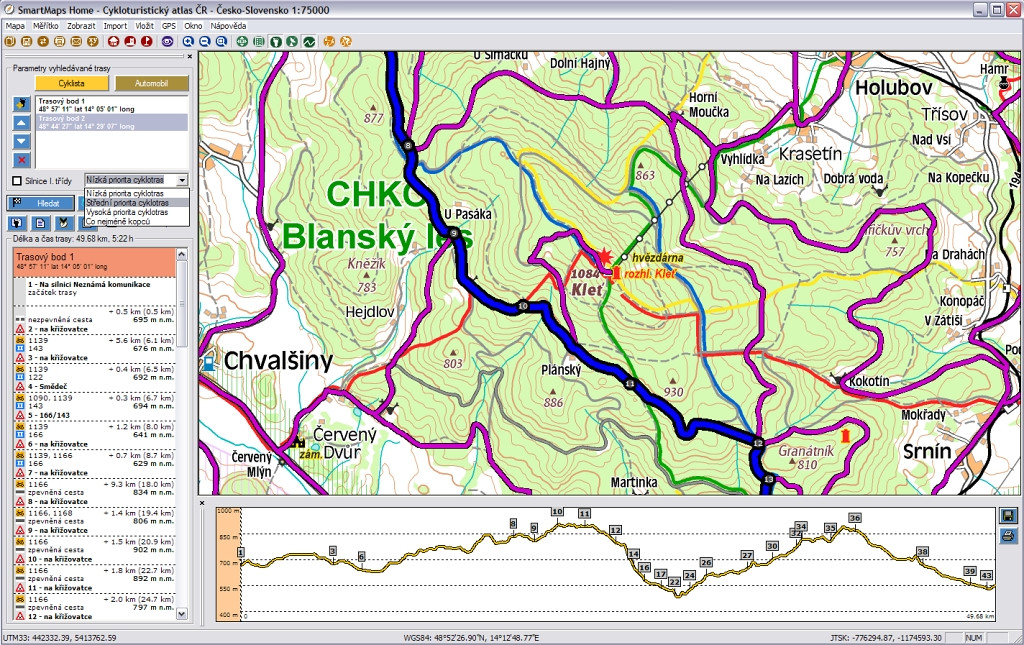The height and width of the screenshot is (645, 1024).
Task: Click the Chvalšiny fuel station map icon
Action: click(x=208, y=362)
